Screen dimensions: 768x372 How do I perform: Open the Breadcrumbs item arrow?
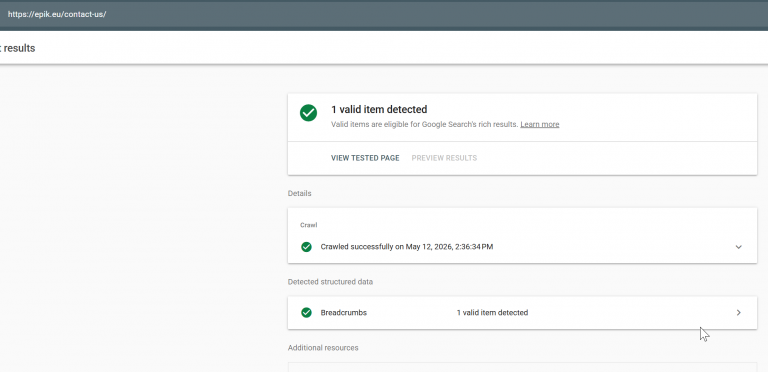pyautogui.click(x=739, y=312)
